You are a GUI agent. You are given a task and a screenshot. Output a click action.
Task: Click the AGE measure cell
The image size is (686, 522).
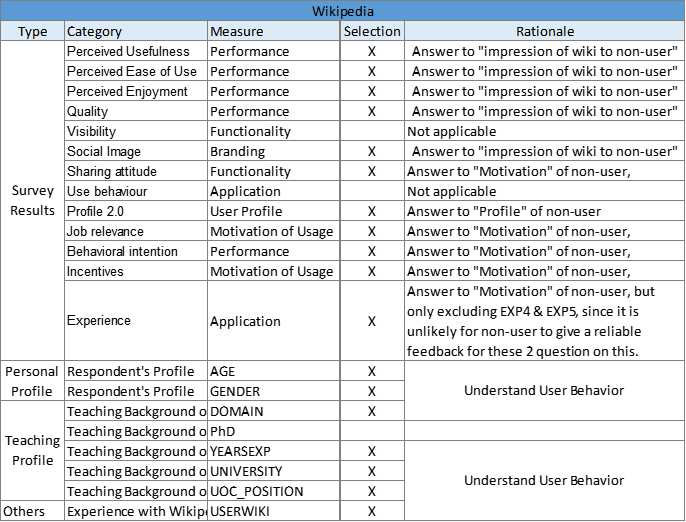(x=274, y=371)
